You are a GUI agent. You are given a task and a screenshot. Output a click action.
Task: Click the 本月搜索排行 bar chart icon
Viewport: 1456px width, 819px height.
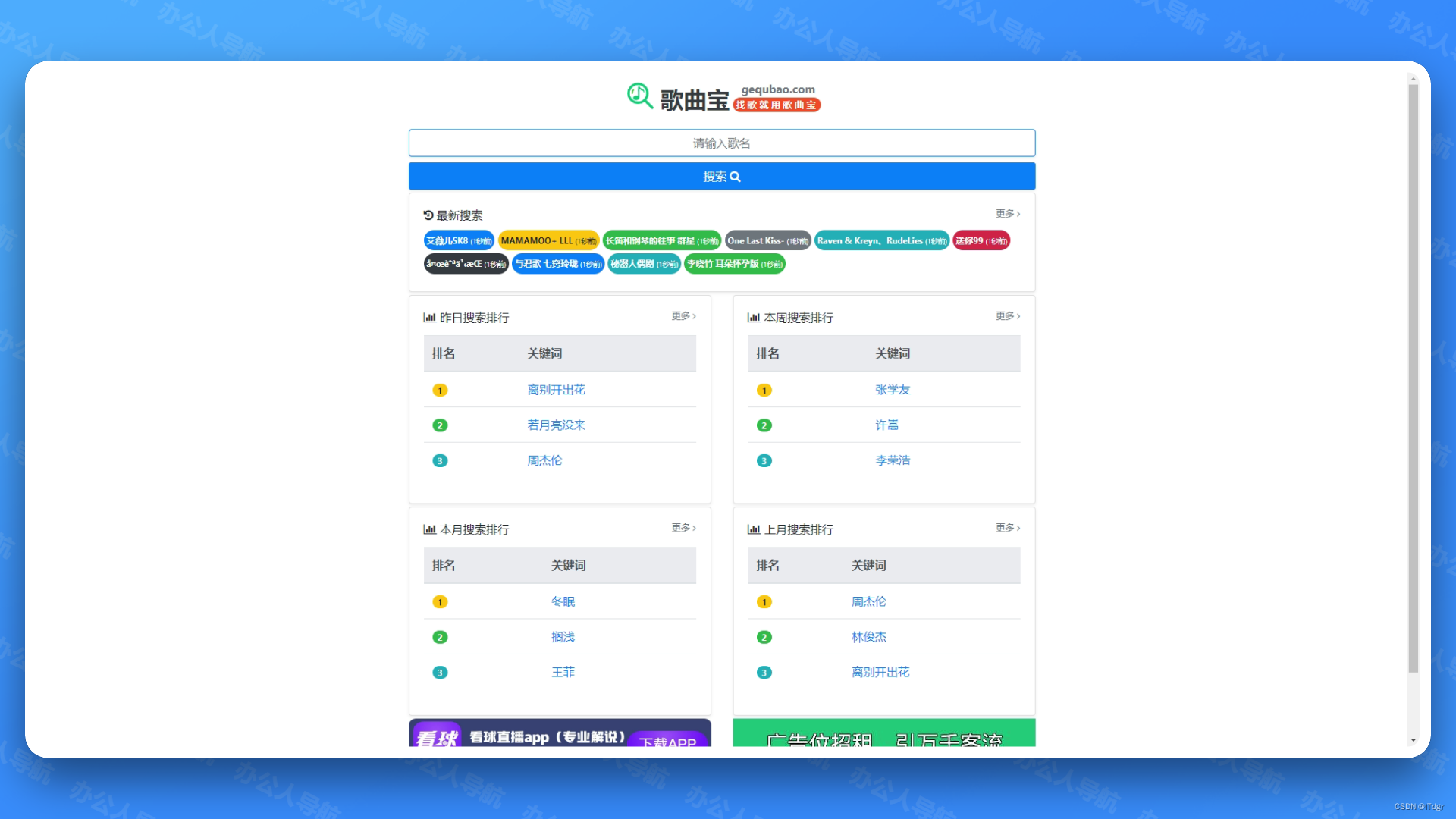[x=429, y=529]
